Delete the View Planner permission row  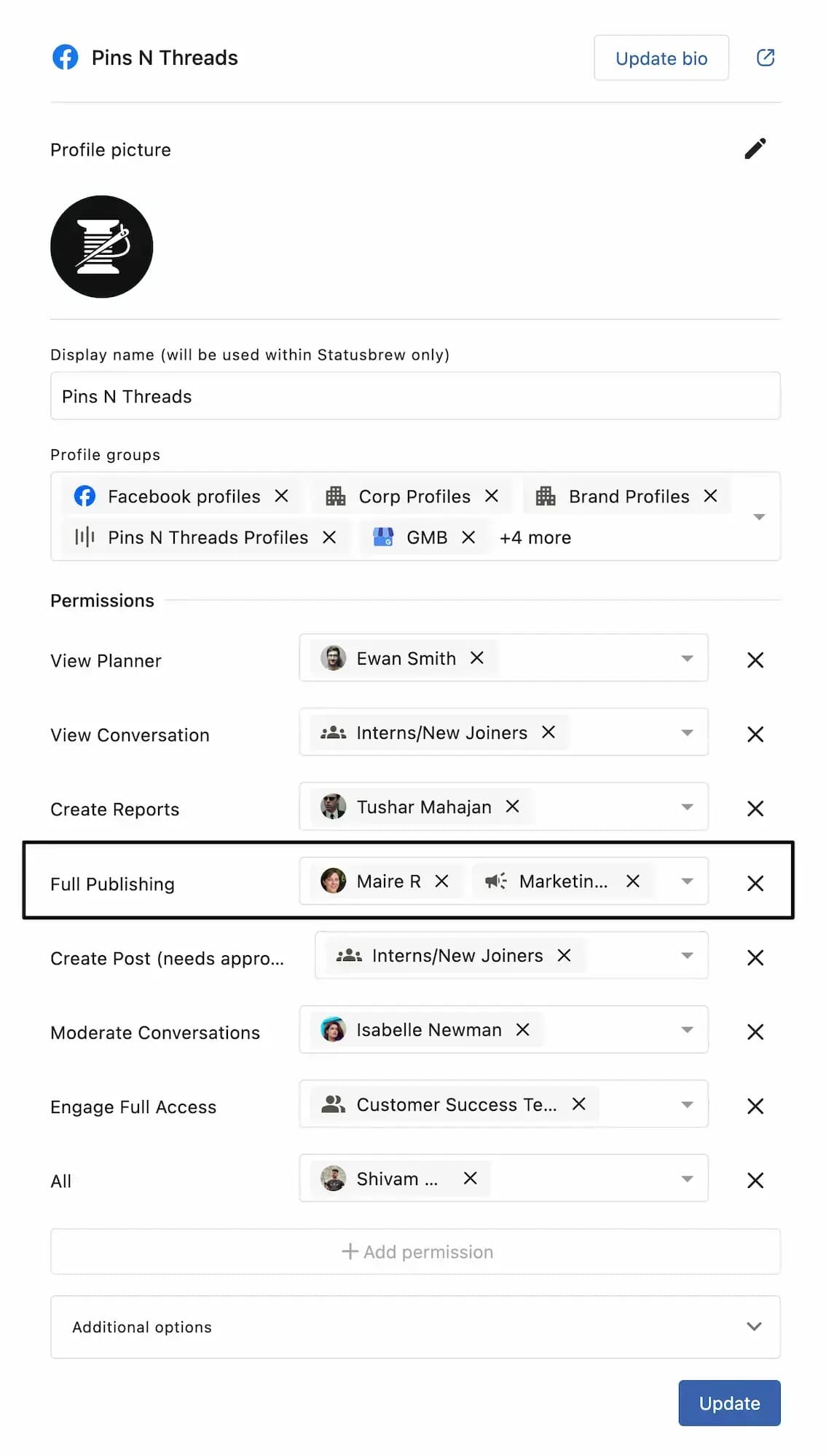coord(755,660)
